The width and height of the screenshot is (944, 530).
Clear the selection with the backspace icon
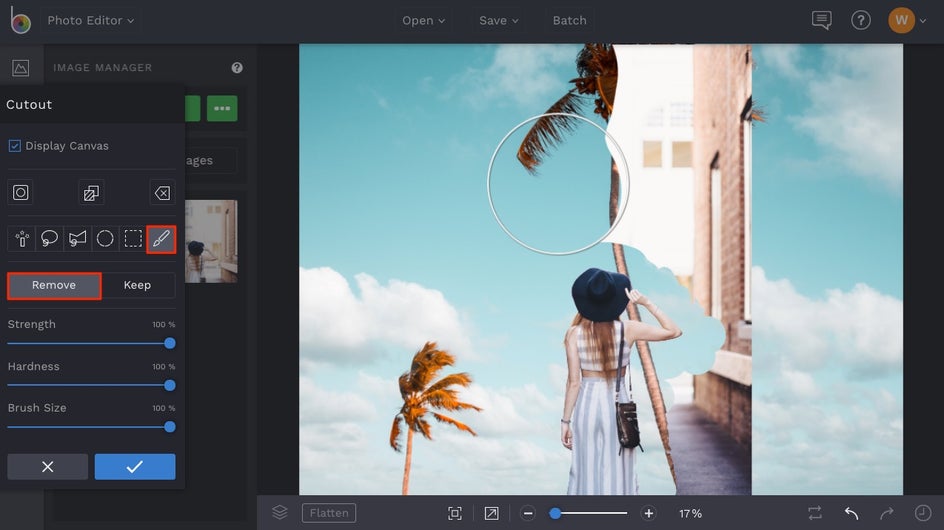click(x=161, y=193)
